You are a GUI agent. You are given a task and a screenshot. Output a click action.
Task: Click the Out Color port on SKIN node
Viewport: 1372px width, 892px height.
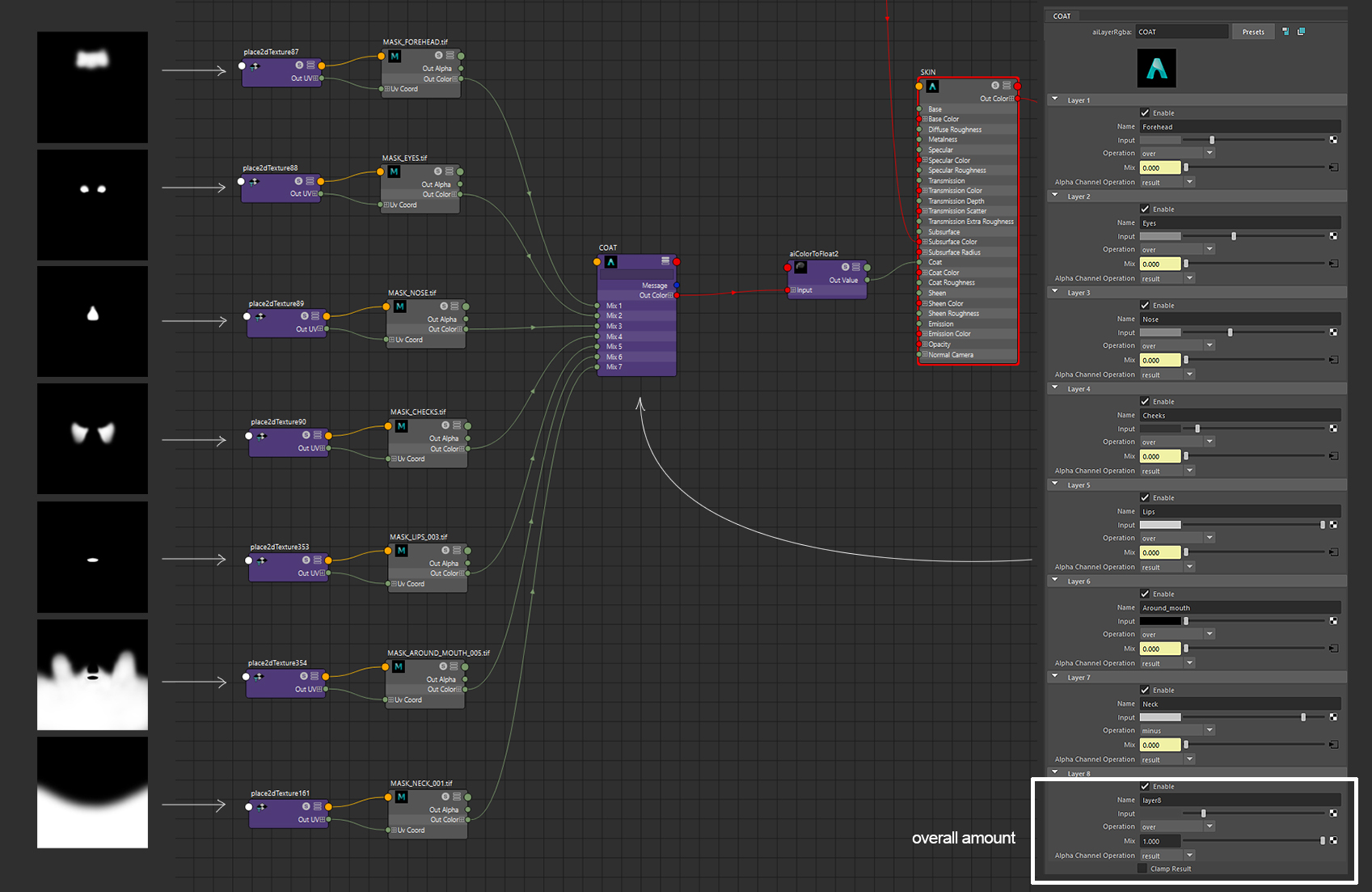pos(1018,99)
